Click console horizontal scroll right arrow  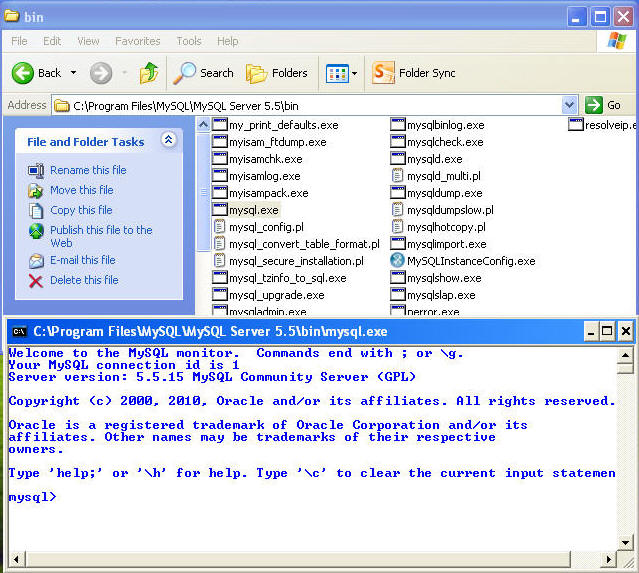(609, 559)
